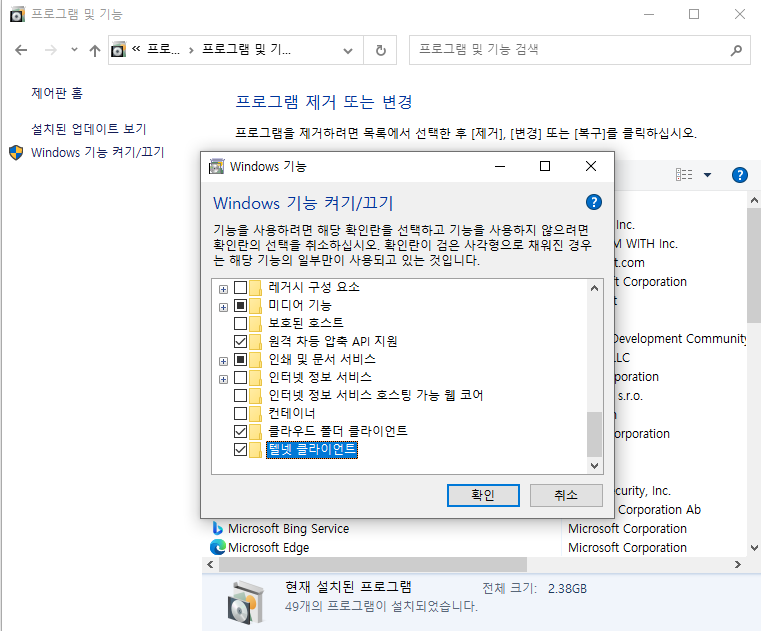Check the 인터넷 정보 서비스 checkbox
The height and width of the screenshot is (631, 761).
point(240,377)
